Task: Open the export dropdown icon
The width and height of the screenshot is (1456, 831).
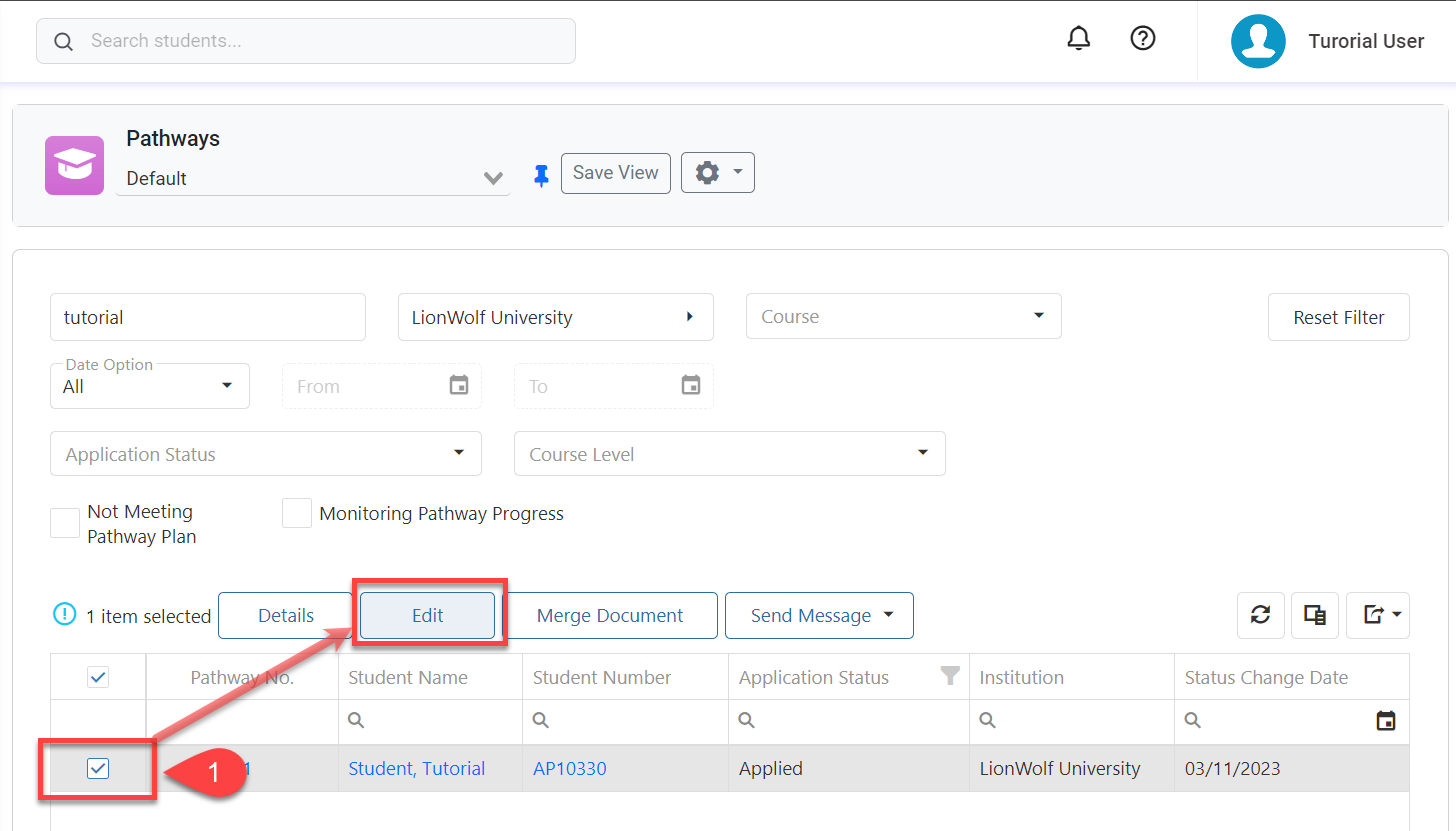Action: click(1377, 615)
